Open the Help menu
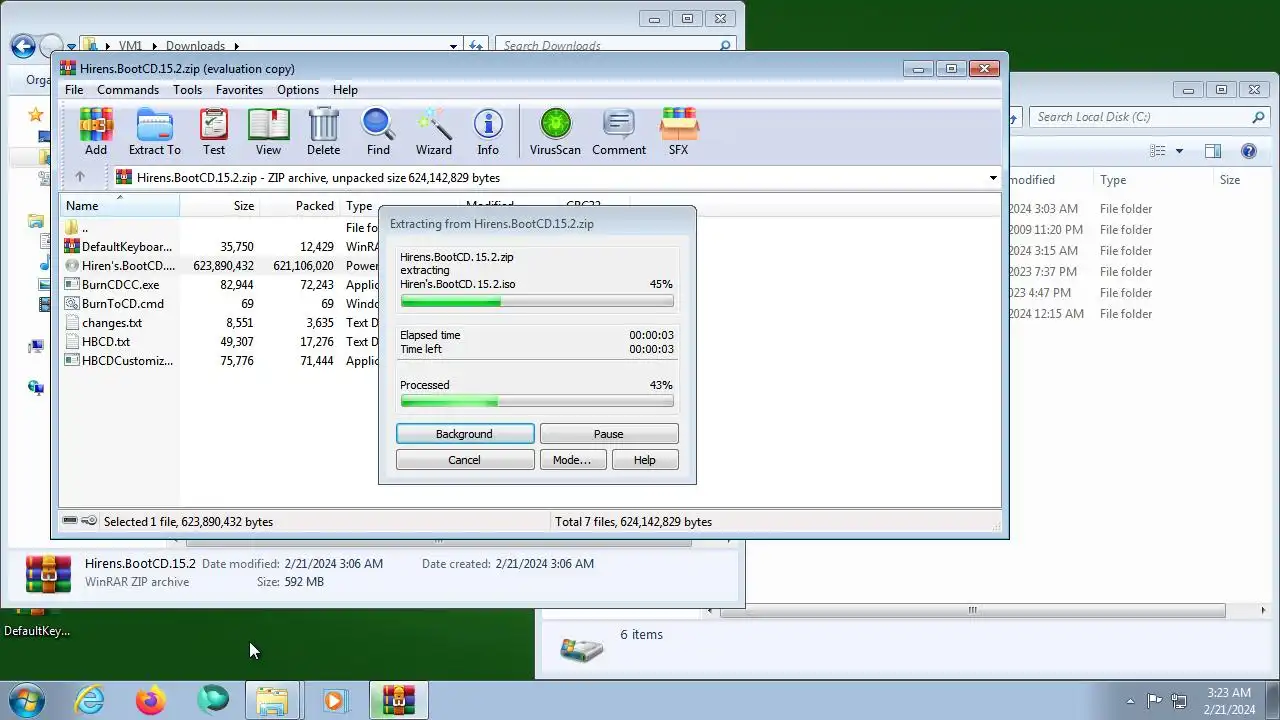 (345, 90)
